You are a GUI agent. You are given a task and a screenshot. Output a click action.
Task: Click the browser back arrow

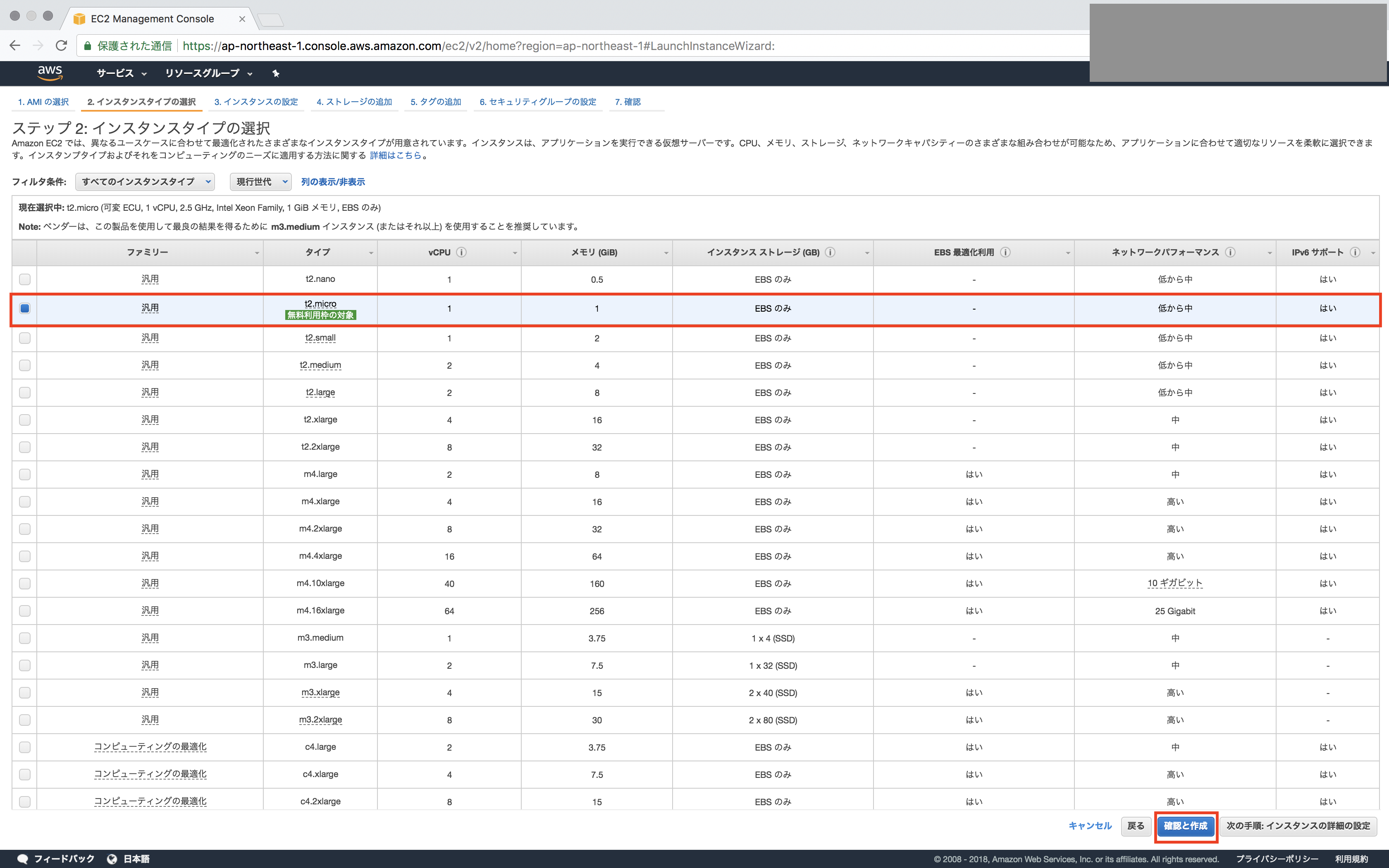click(15, 45)
